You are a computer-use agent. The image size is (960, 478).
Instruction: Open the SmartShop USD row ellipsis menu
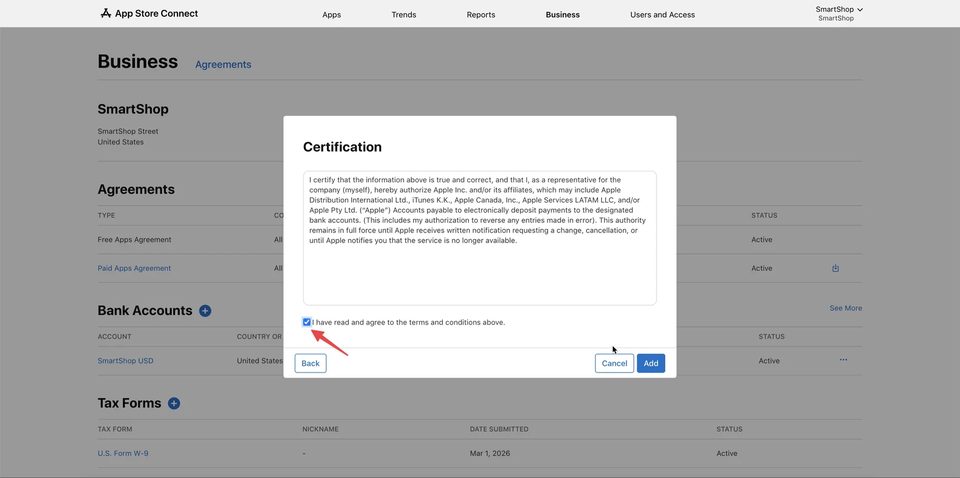click(x=843, y=360)
